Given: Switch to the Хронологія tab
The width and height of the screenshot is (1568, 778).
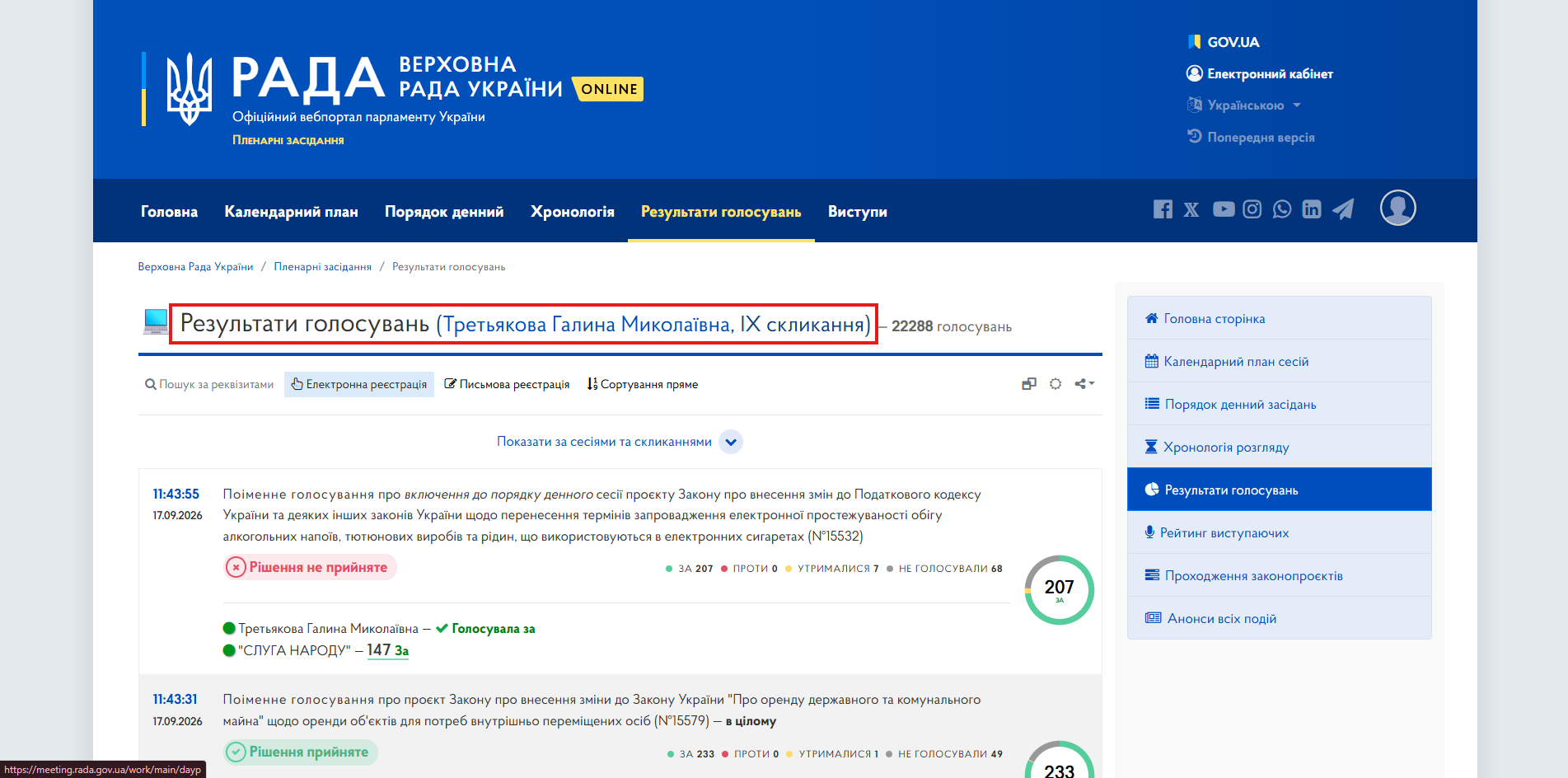Looking at the screenshot, I should click(573, 212).
